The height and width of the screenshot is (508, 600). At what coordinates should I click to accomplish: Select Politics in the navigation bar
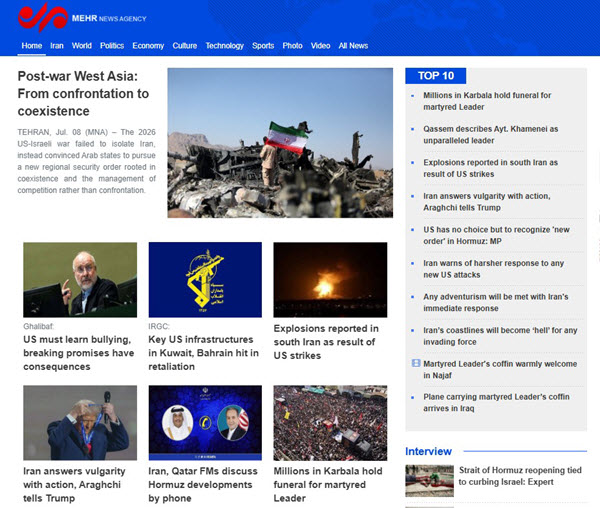[112, 46]
